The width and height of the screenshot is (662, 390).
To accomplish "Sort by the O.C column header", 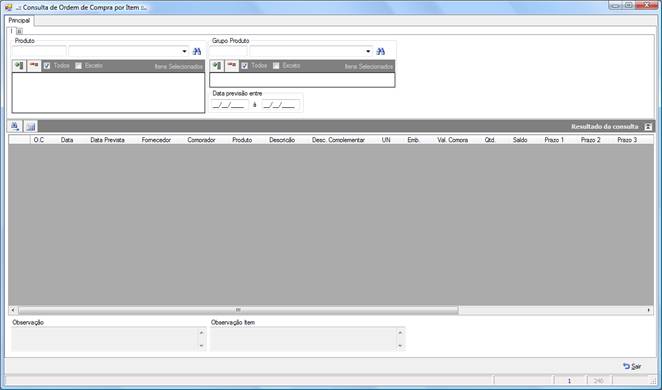I will coord(39,140).
